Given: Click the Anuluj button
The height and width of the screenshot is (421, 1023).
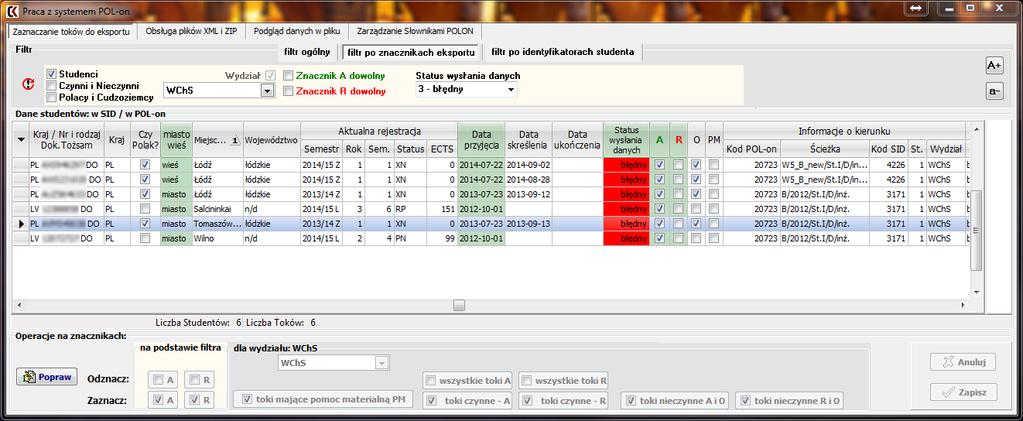Looking at the screenshot, I should 964,362.
